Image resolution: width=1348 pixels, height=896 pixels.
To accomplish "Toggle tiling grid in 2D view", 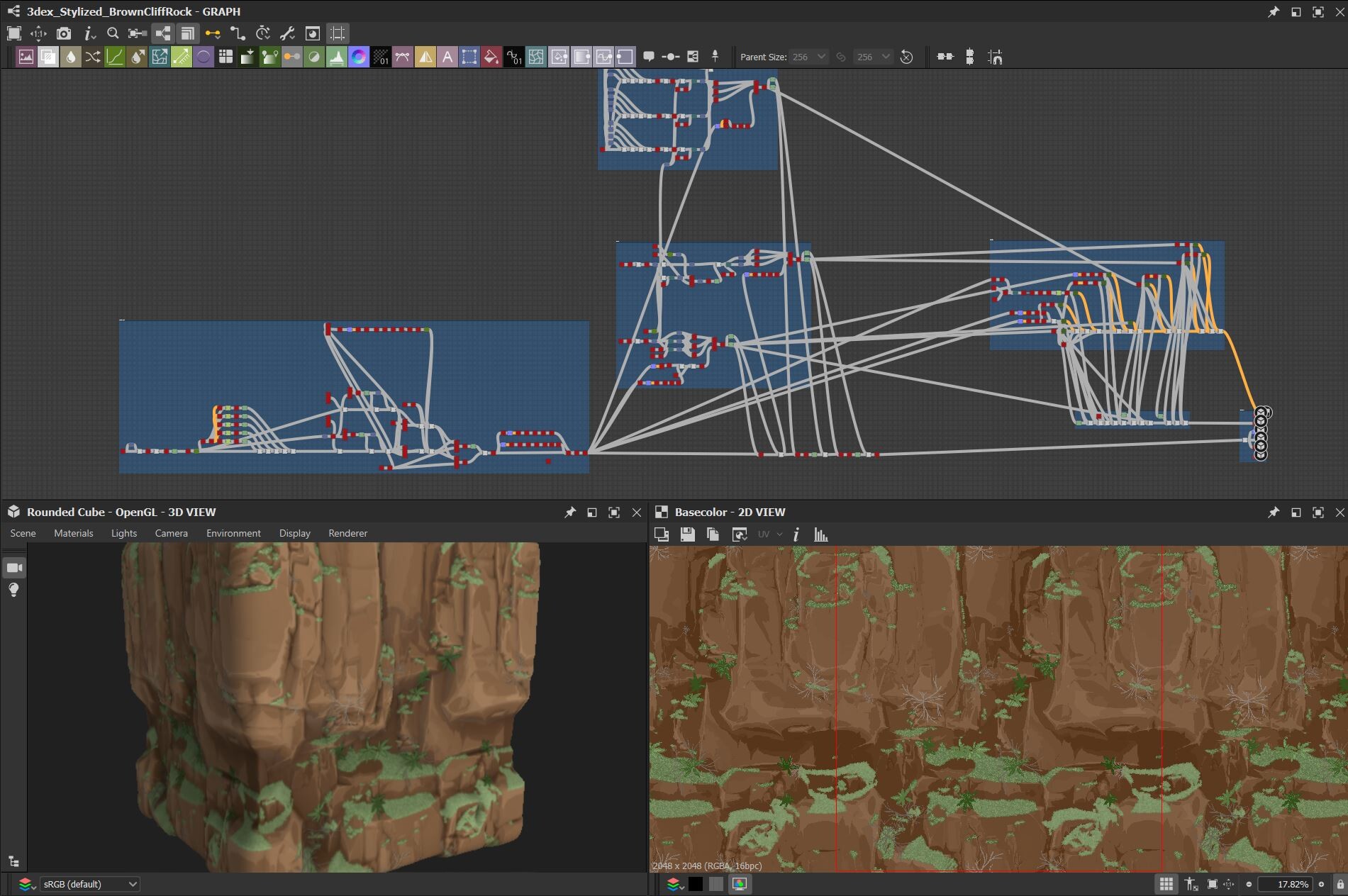I will point(1166,884).
